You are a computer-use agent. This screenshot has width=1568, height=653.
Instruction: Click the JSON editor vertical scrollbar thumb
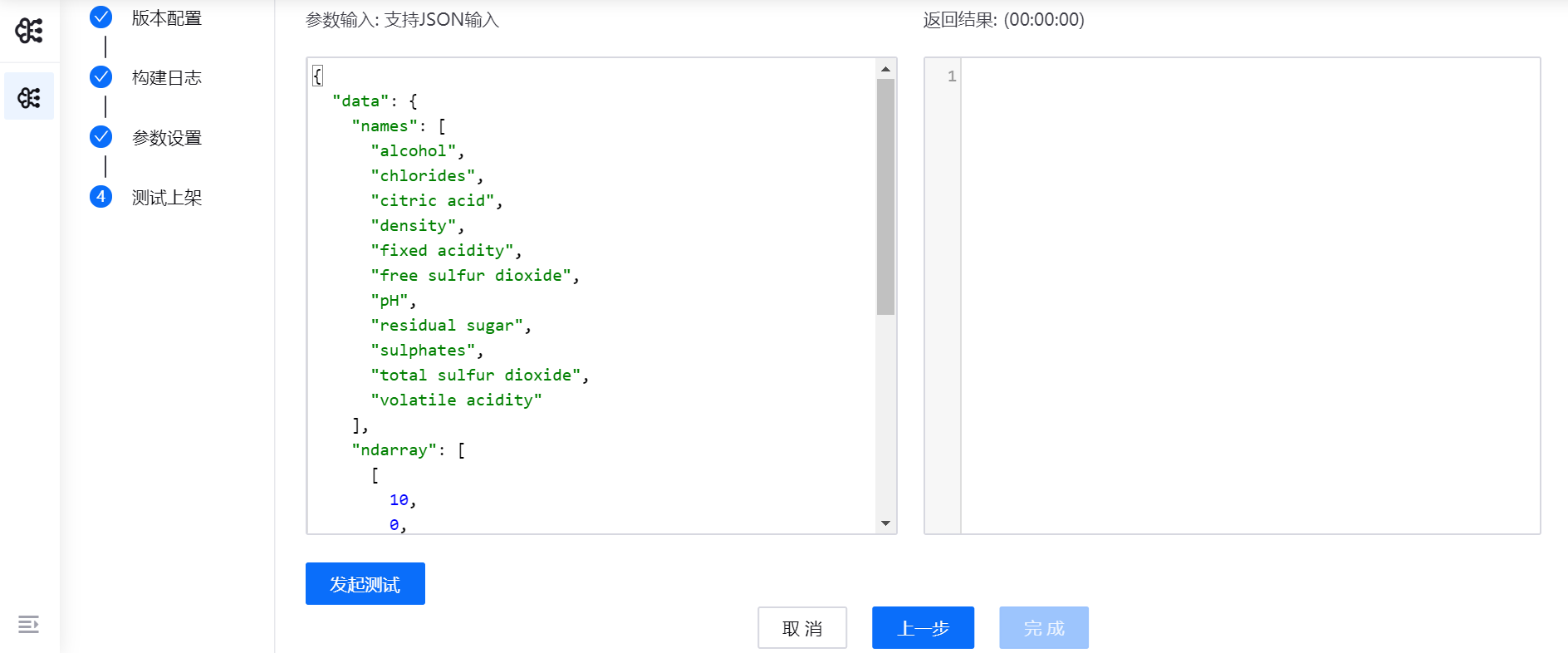885,197
